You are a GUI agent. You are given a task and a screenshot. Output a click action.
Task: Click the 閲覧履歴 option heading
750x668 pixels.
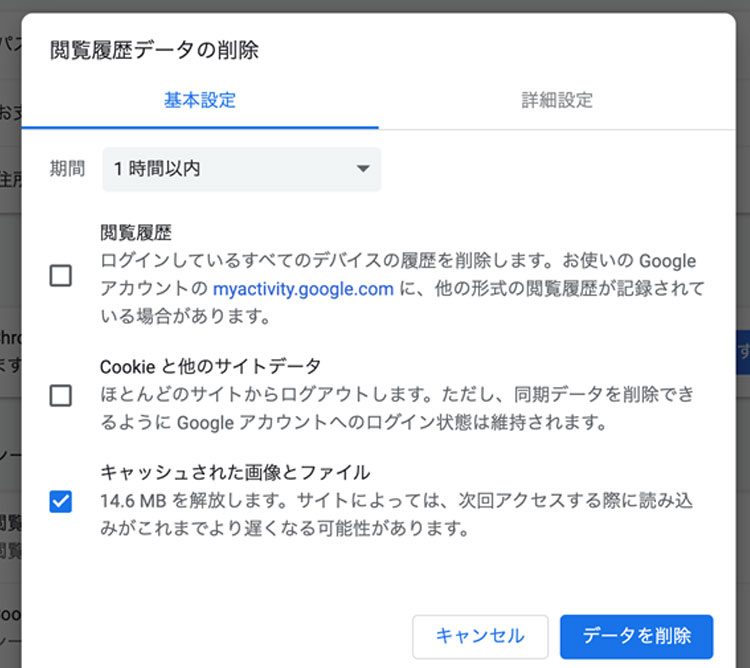(x=136, y=232)
